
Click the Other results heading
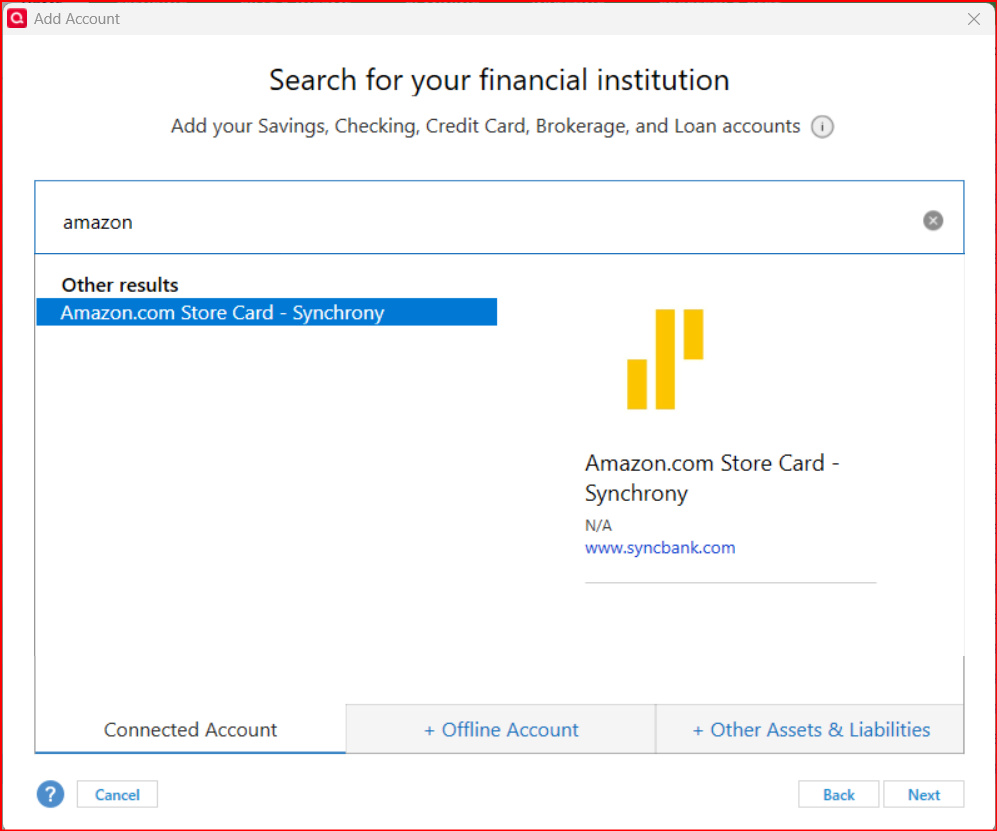(120, 285)
